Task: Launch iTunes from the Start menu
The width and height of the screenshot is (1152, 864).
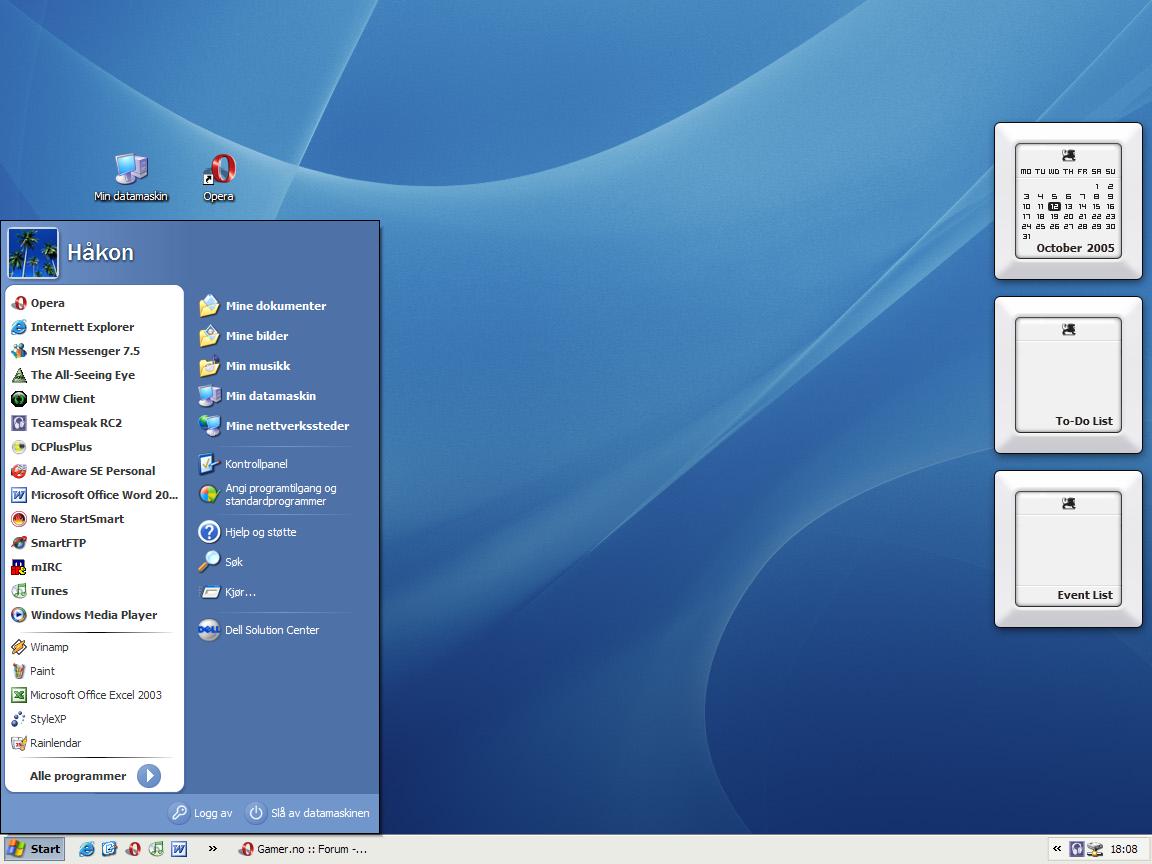Action: pos(94,591)
